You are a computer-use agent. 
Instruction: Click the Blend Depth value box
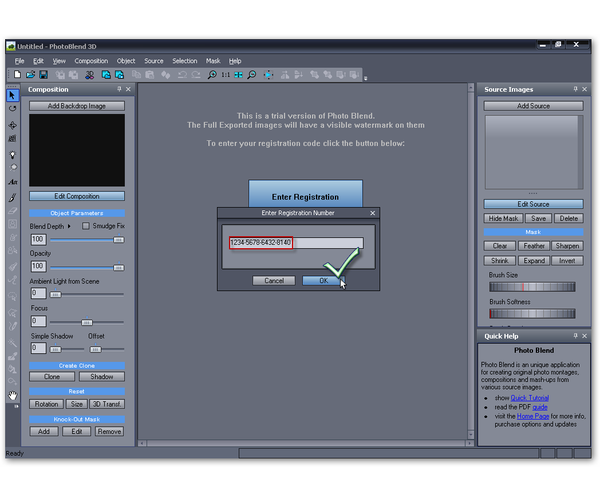click(x=38, y=239)
